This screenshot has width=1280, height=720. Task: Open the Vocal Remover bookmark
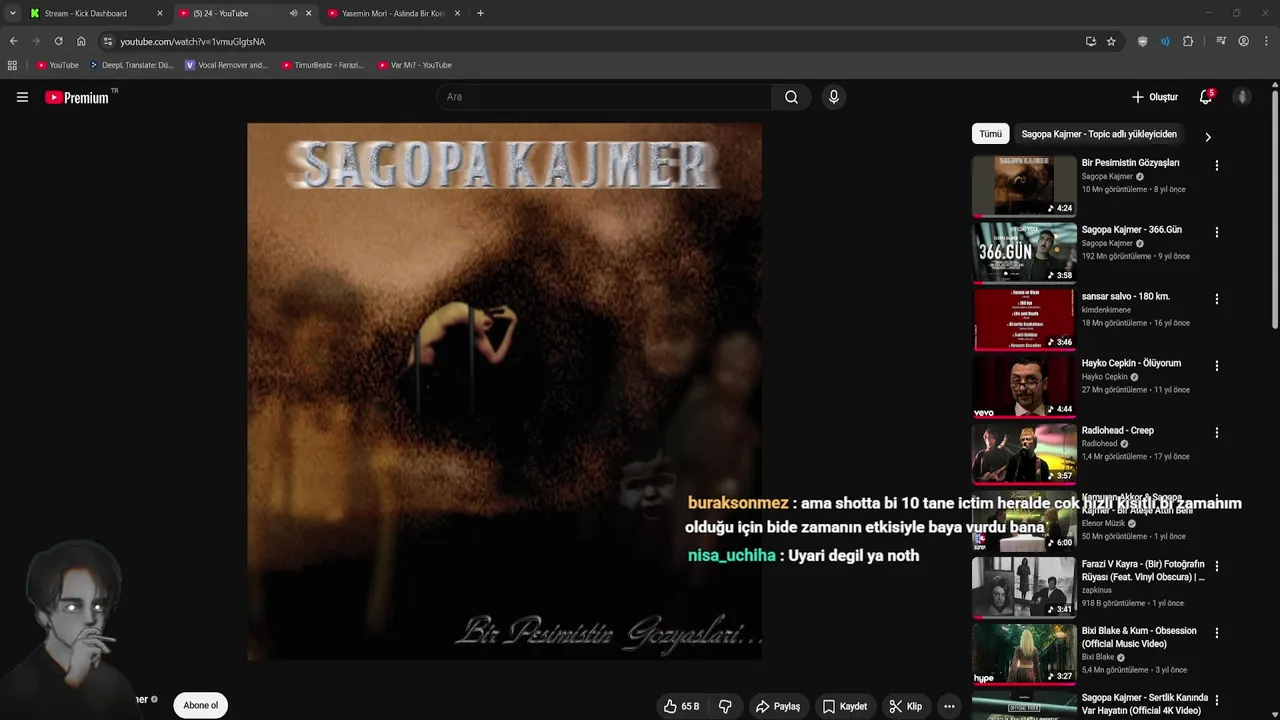pyautogui.click(x=226, y=65)
